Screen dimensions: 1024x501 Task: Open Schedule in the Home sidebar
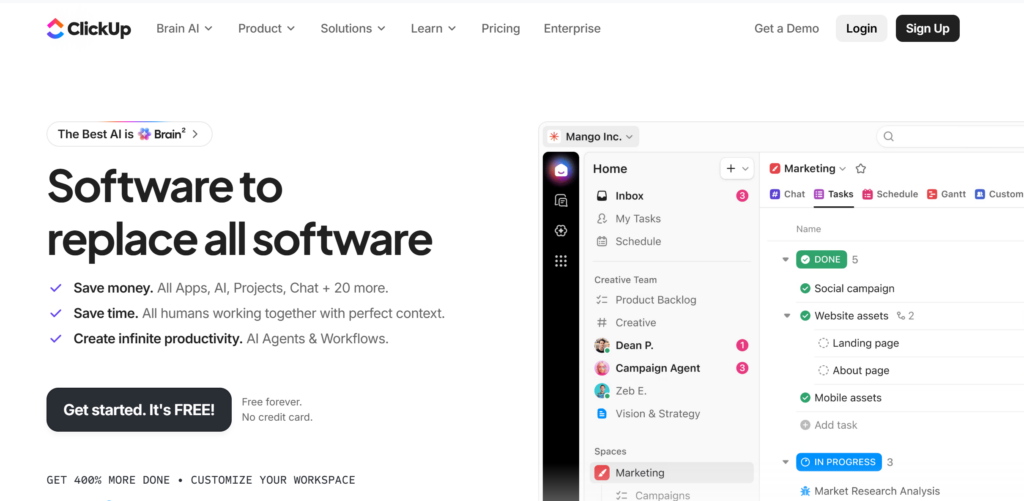[x=671, y=242]
